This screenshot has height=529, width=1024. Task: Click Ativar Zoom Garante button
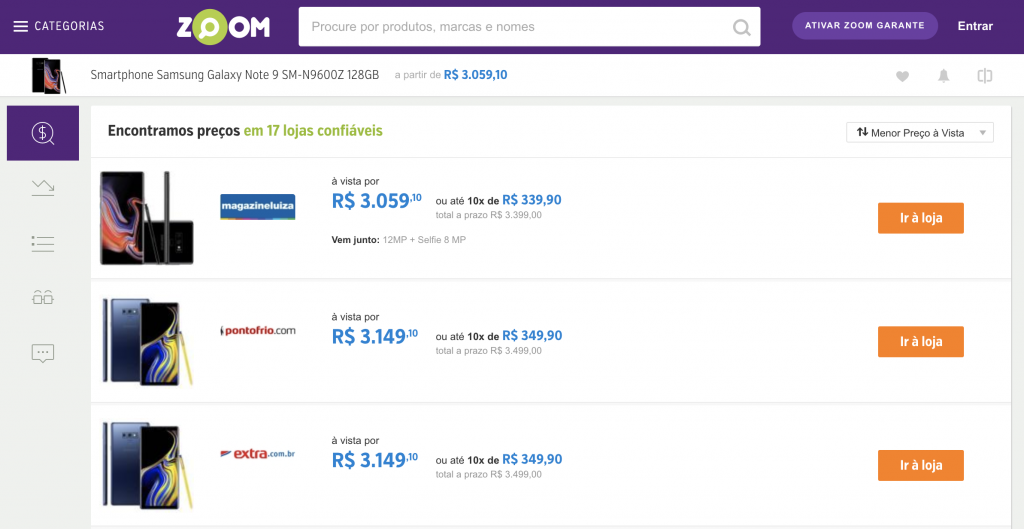tap(865, 26)
